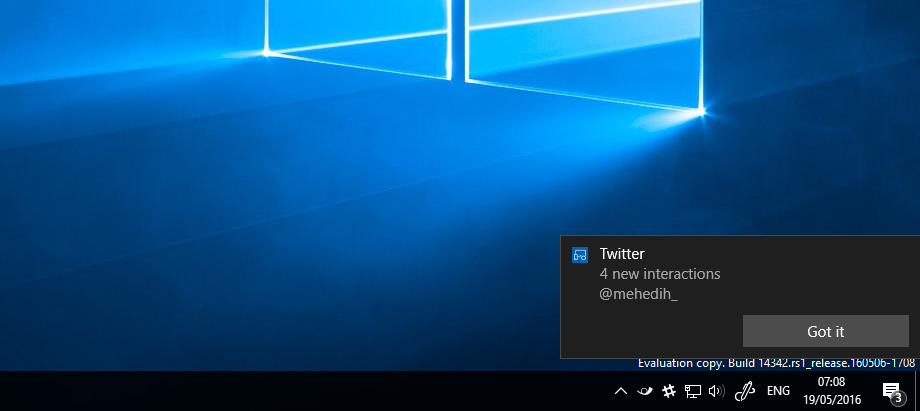920x411 pixels.
Task: Dismiss the Twitter notification with Got it
Action: tap(826, 331)
